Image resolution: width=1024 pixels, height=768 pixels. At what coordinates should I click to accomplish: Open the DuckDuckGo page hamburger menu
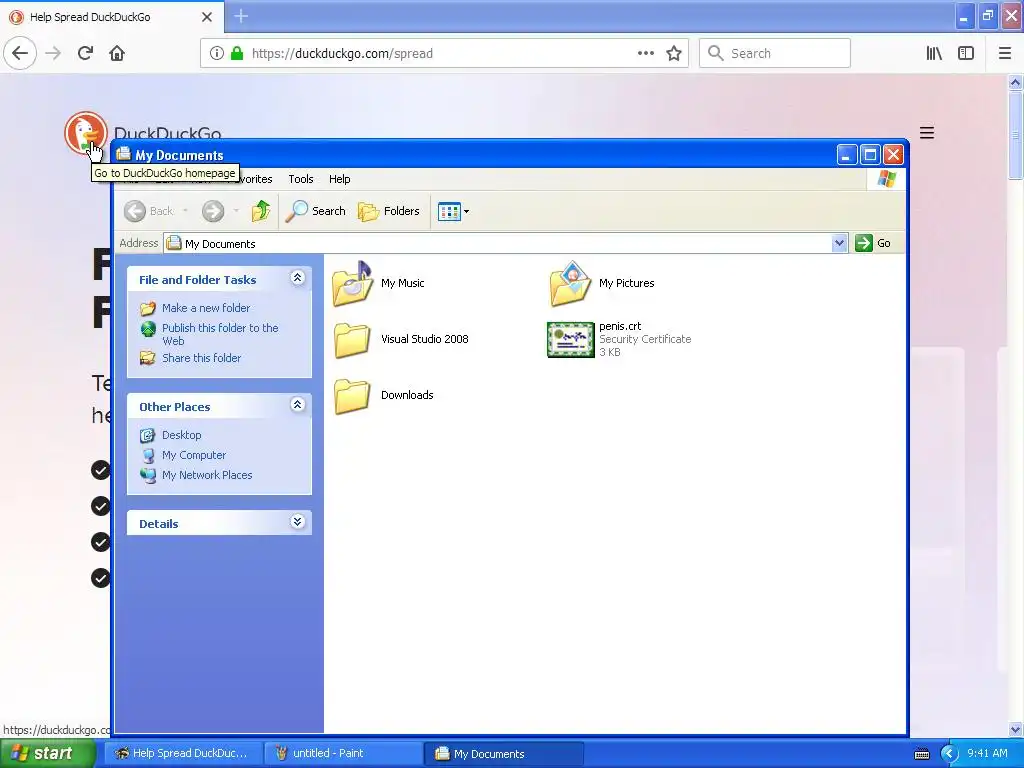pyautogui.click(x=927, y=133)
